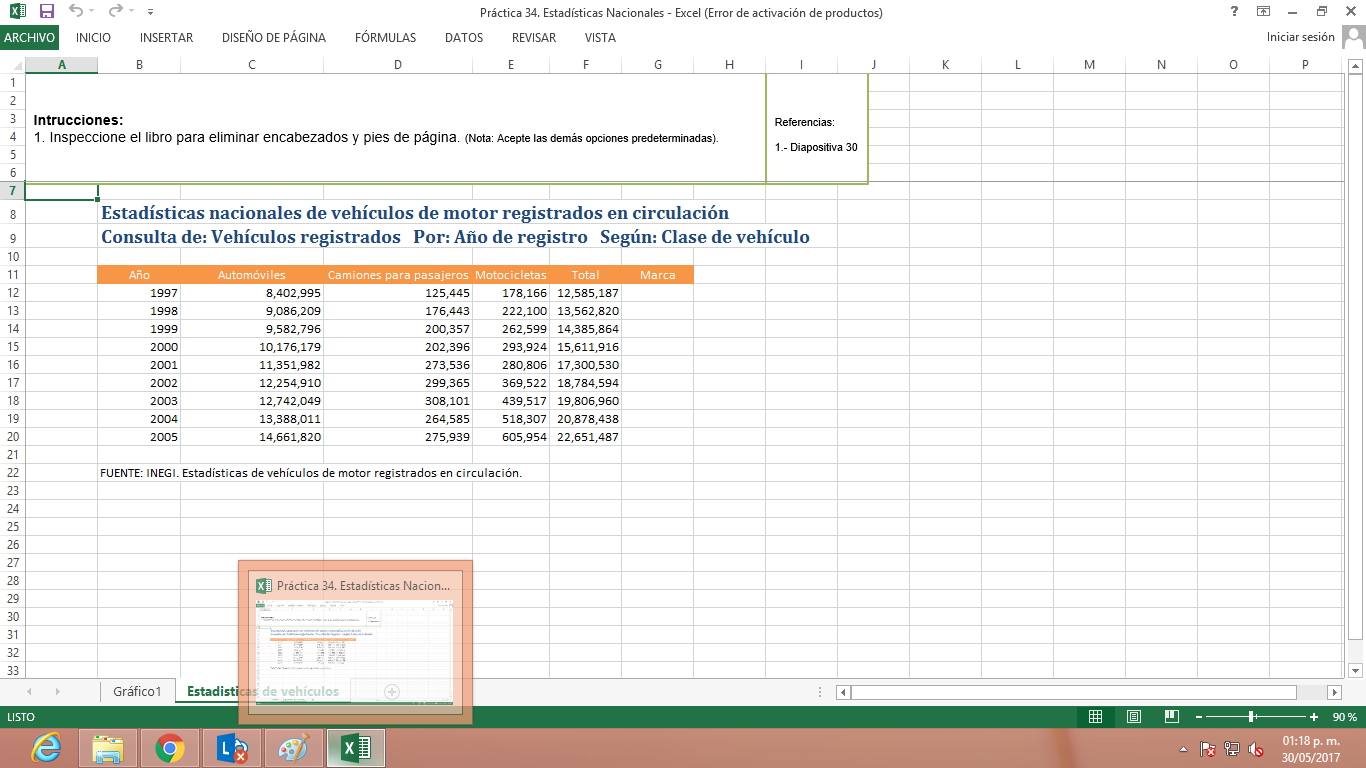
Task: Click the user account avatar icon
Action: (x=1353, y=38)
